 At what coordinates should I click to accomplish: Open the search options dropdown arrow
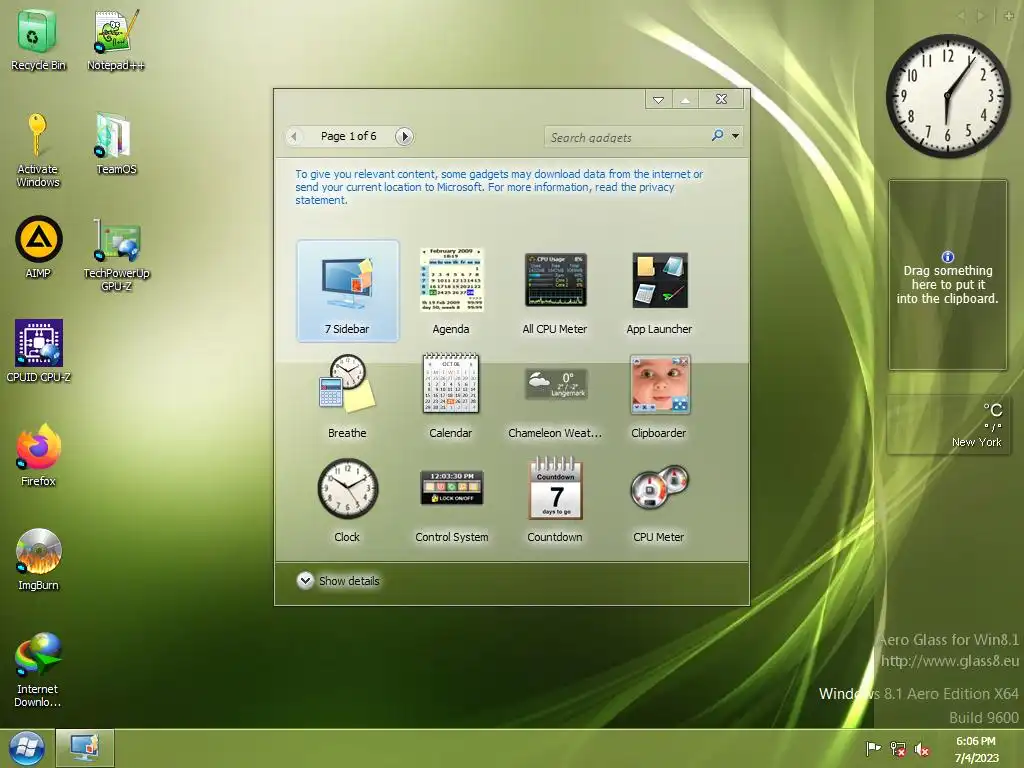pyautogui.click(x=735, y=136)
